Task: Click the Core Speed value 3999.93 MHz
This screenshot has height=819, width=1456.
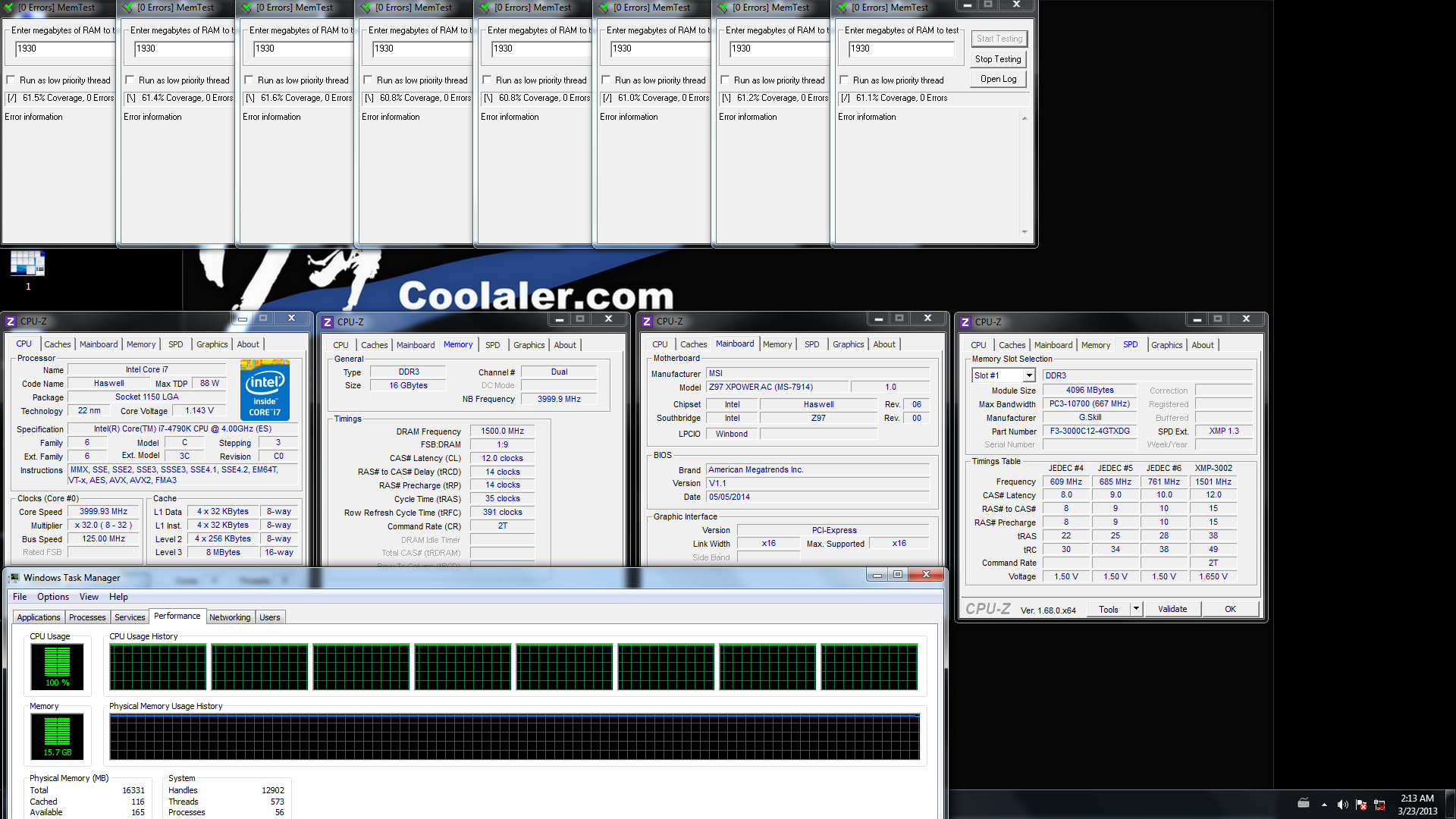Action: point(103,512)
